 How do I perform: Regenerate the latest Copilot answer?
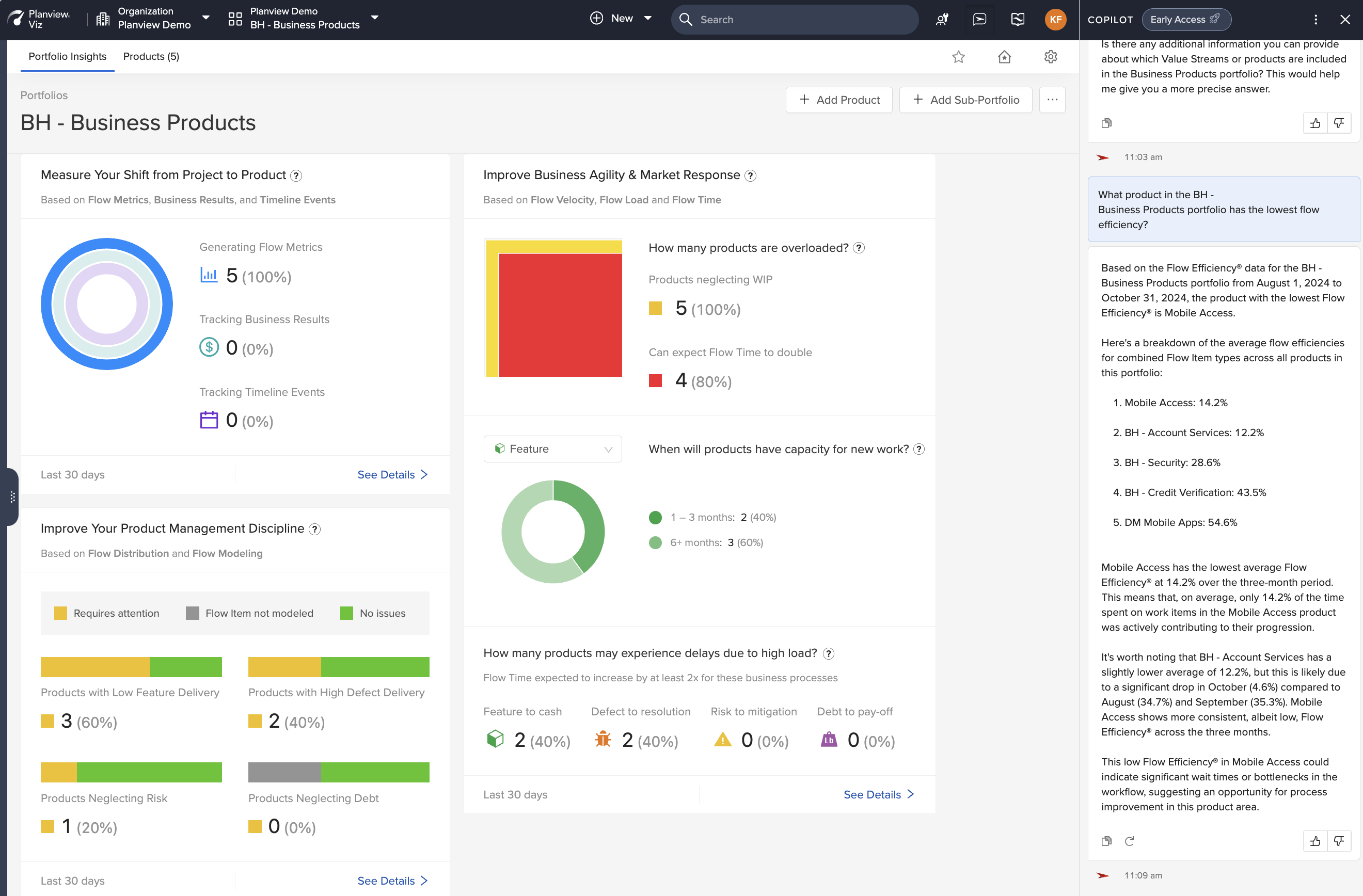pos(1129,841)
